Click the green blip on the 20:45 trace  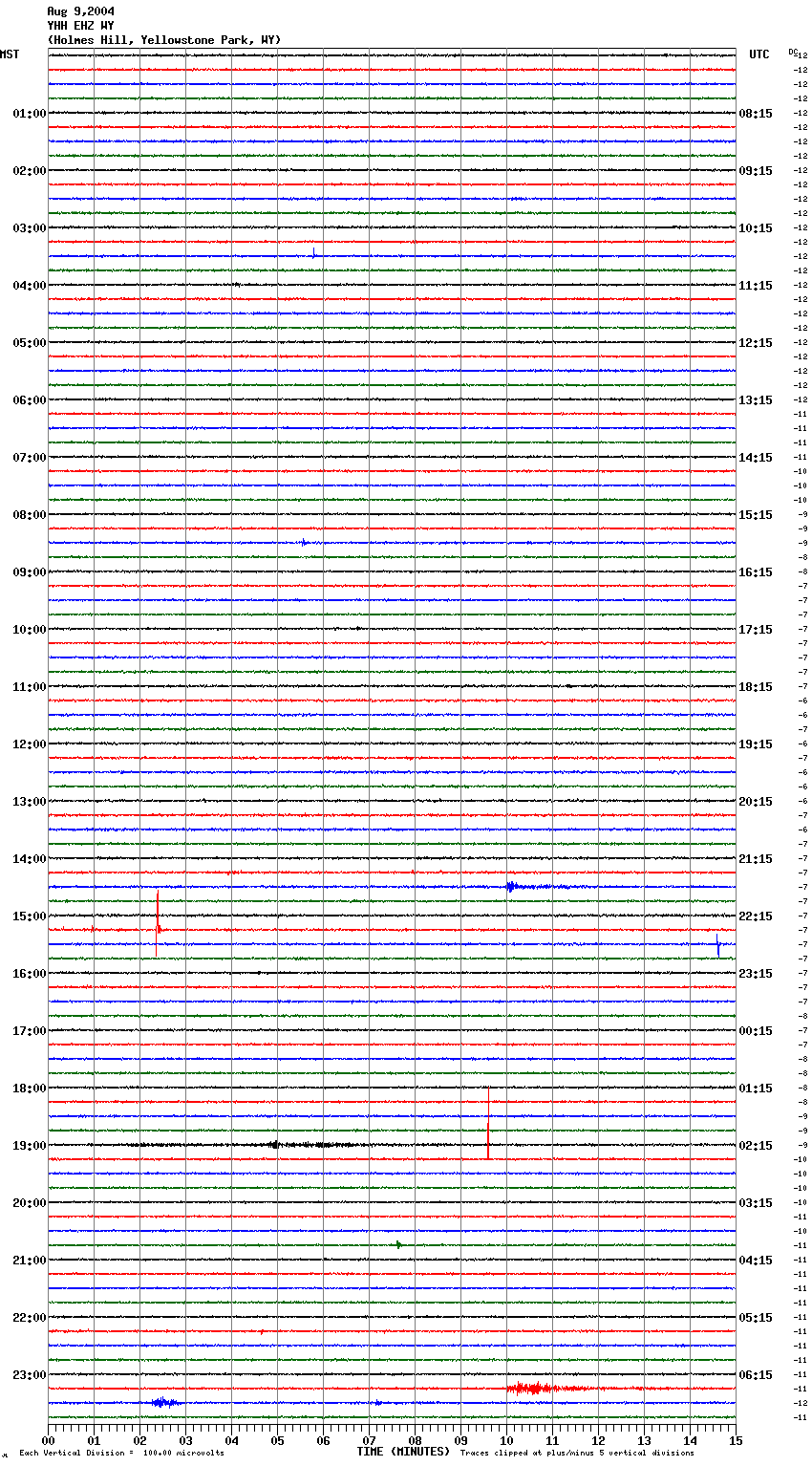pyautogui.click(x=399, y=1244)
